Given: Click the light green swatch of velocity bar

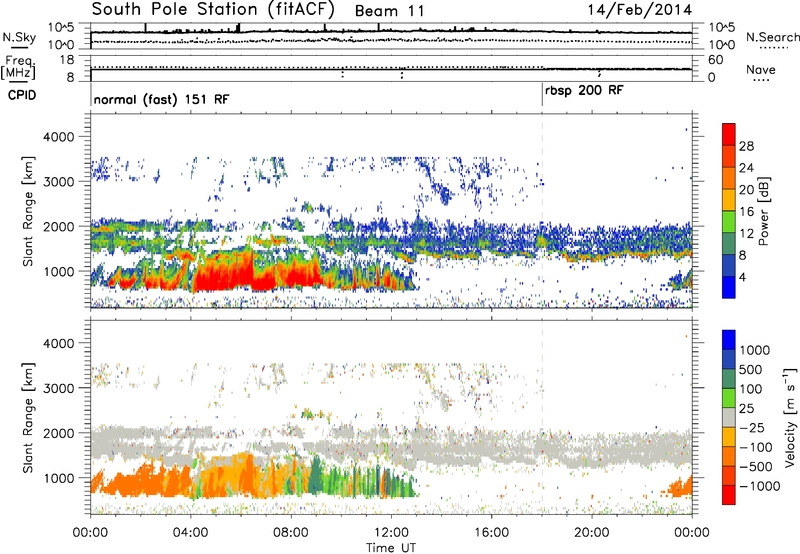Looking at the screenshot, I should [x=729, y=398].
